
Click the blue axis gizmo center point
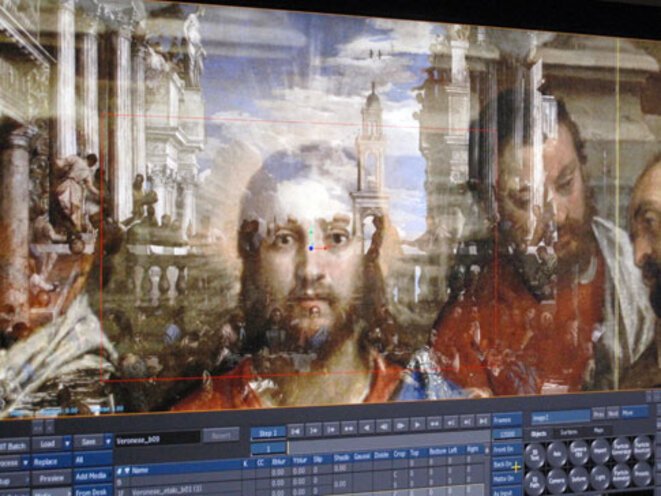(x=311, y=249)
